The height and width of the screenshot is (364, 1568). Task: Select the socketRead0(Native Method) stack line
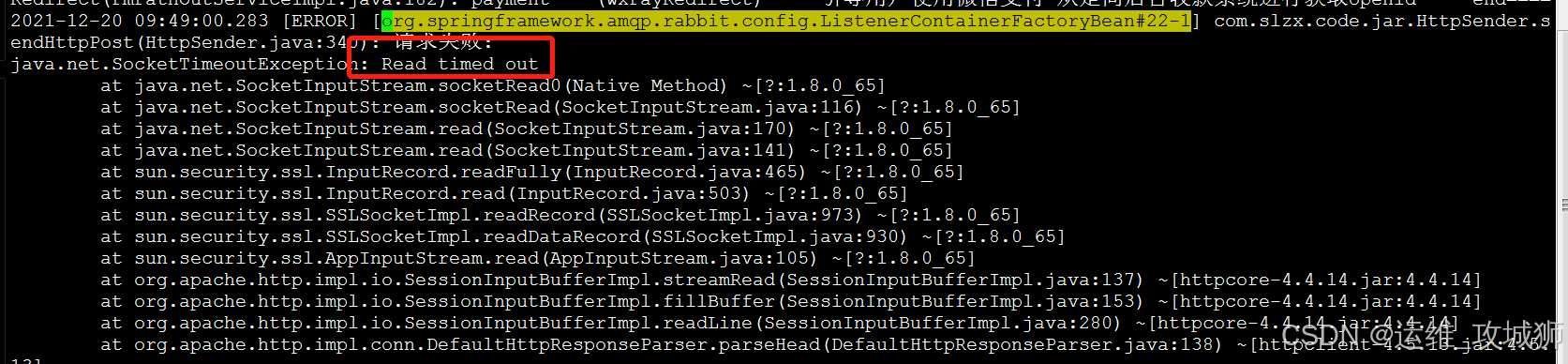pos(493,85)
